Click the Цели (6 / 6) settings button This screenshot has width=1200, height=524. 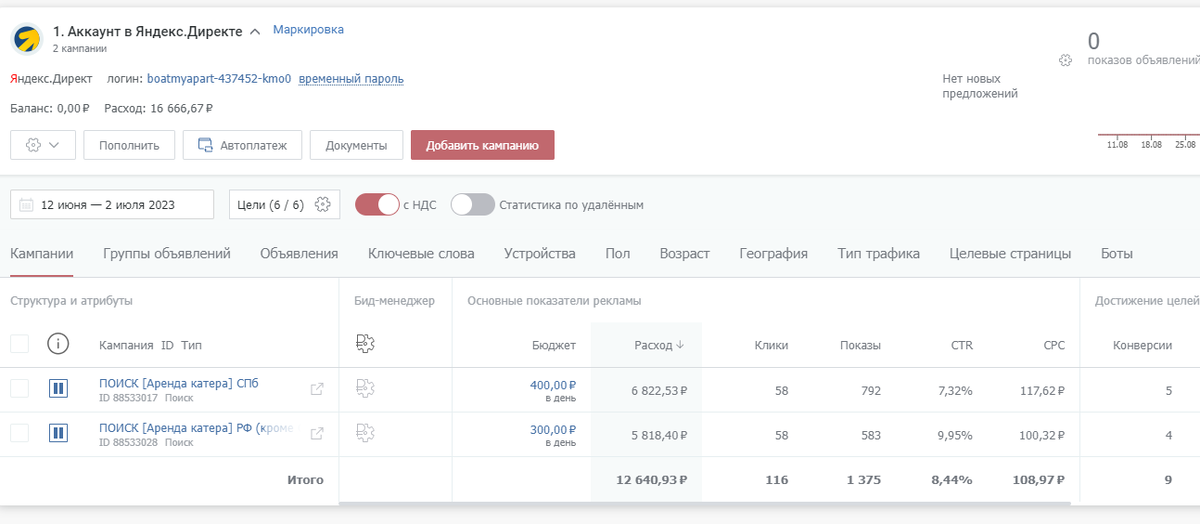pyautogui.click(x=284, y=204)
